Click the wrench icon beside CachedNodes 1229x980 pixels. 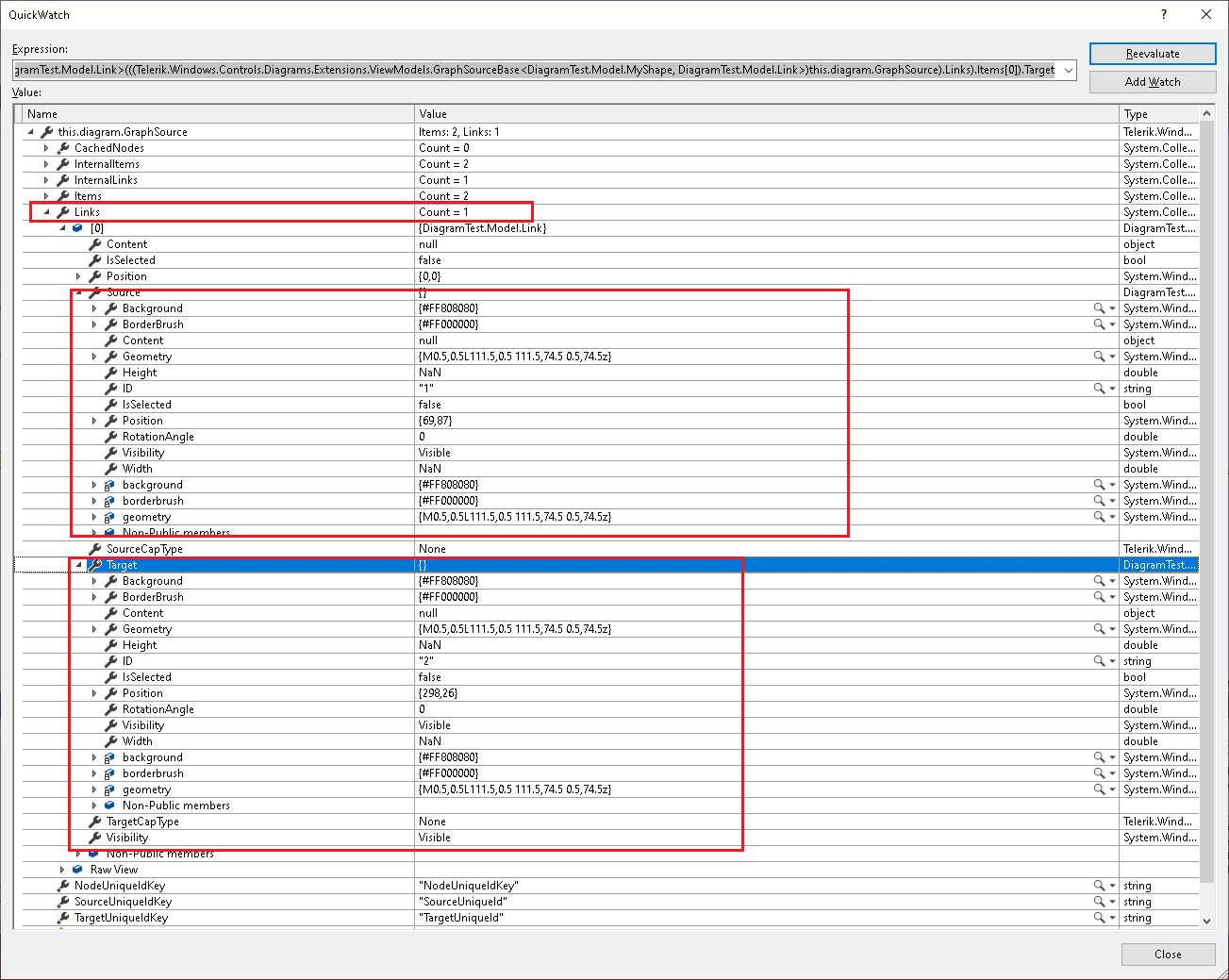tap(63, 148)
